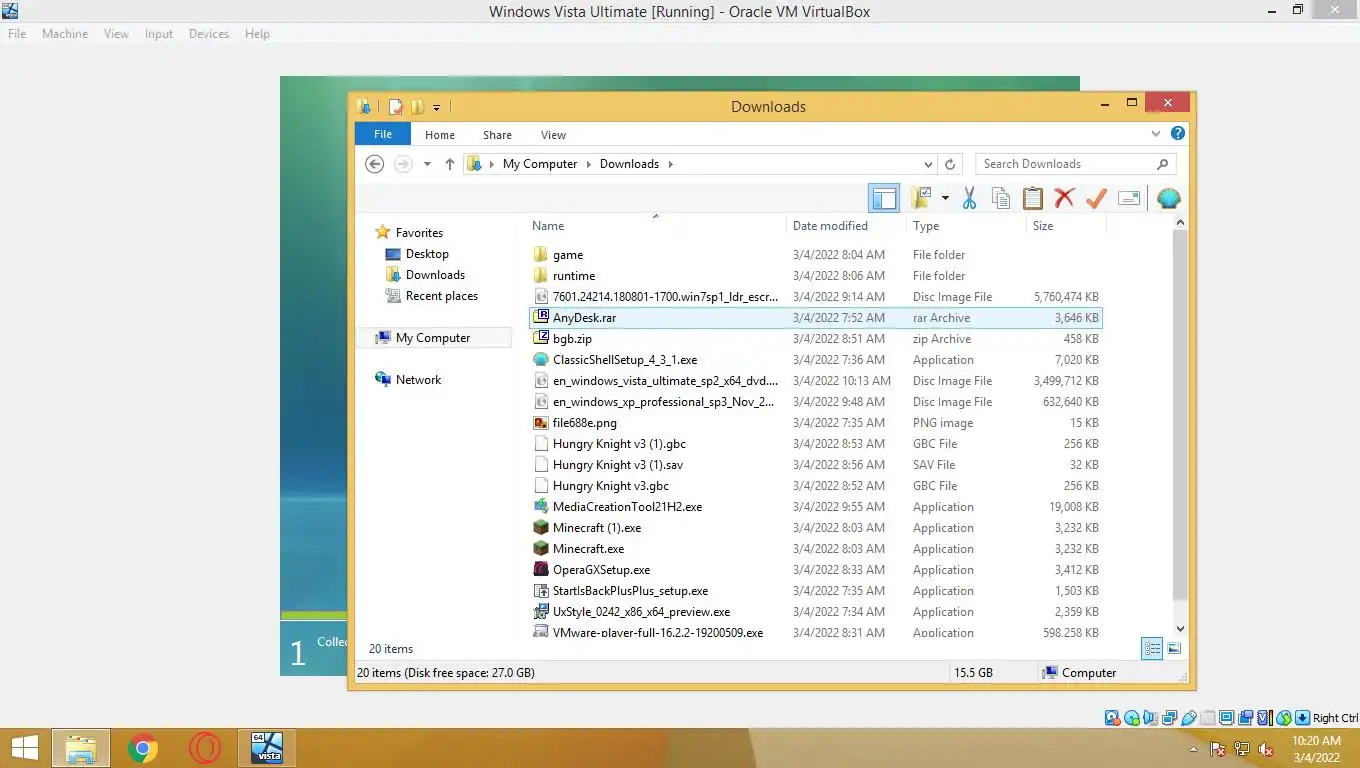Click the blue Help question mark icon
The width and height of the screenshot is (1360, 768).
tap(1178, 133)
